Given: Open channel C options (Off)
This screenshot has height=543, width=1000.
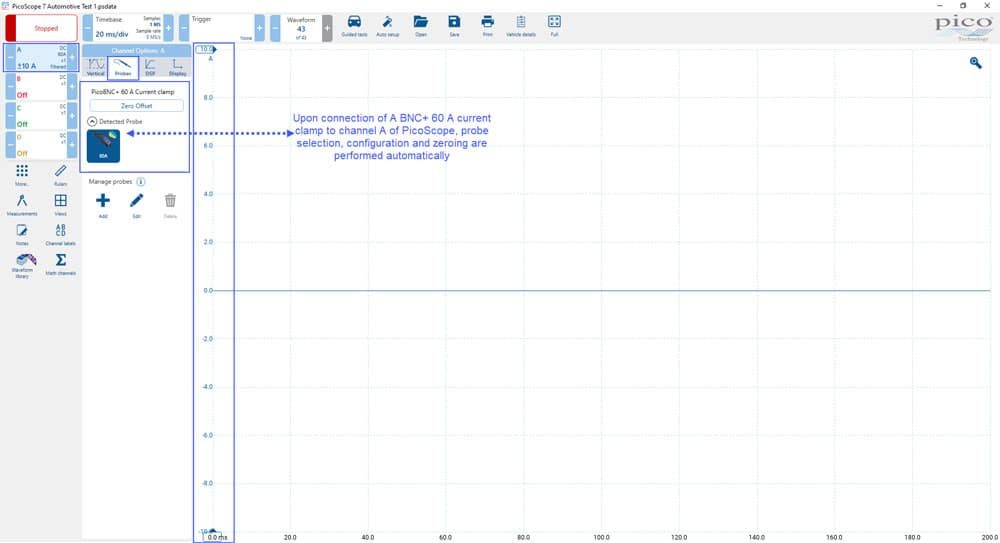Looking at the screenshot, I should (41, 115).
